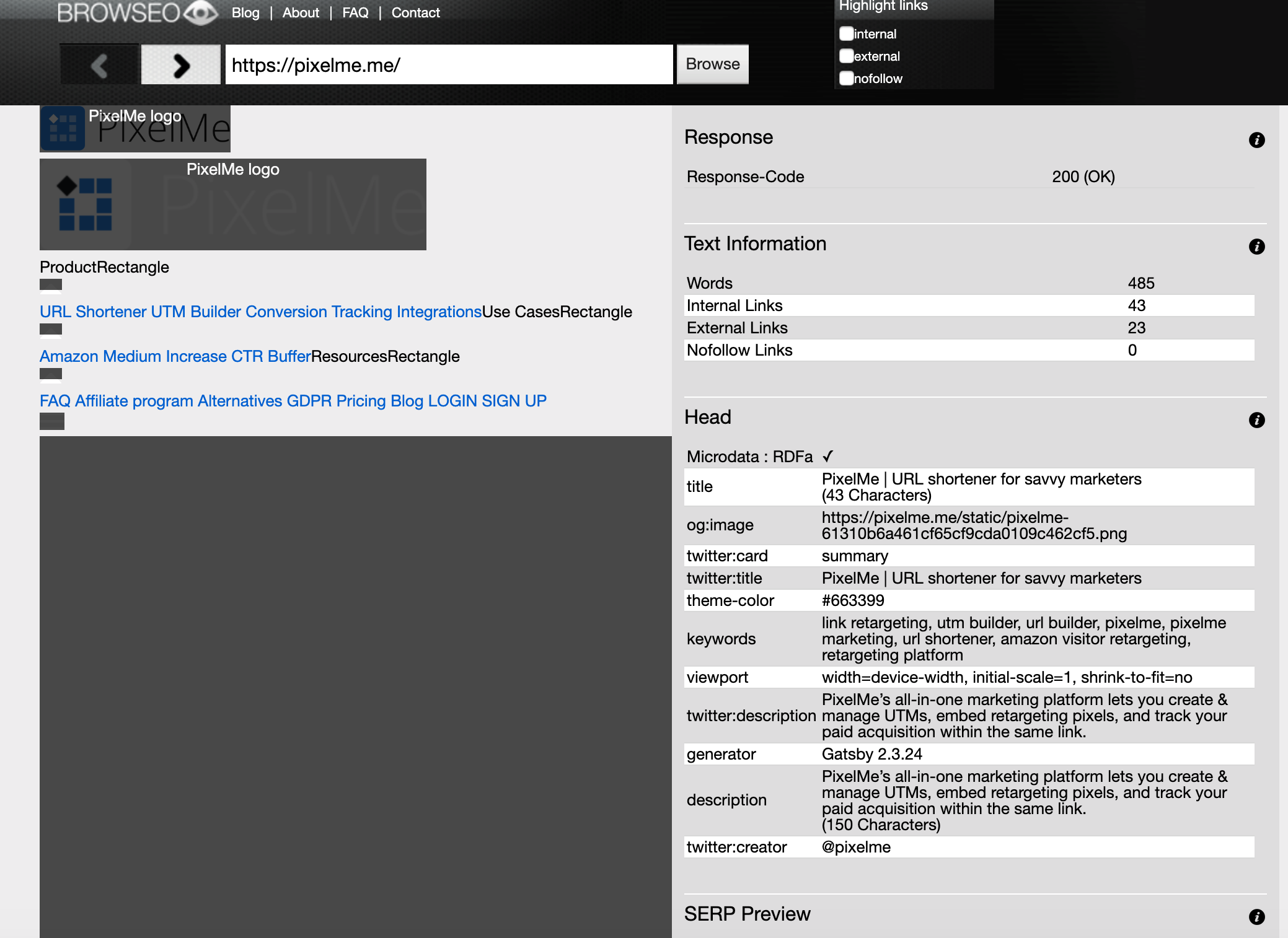Click the BROWSEO eye logo
1288x938 pixels.
(138, 12)
